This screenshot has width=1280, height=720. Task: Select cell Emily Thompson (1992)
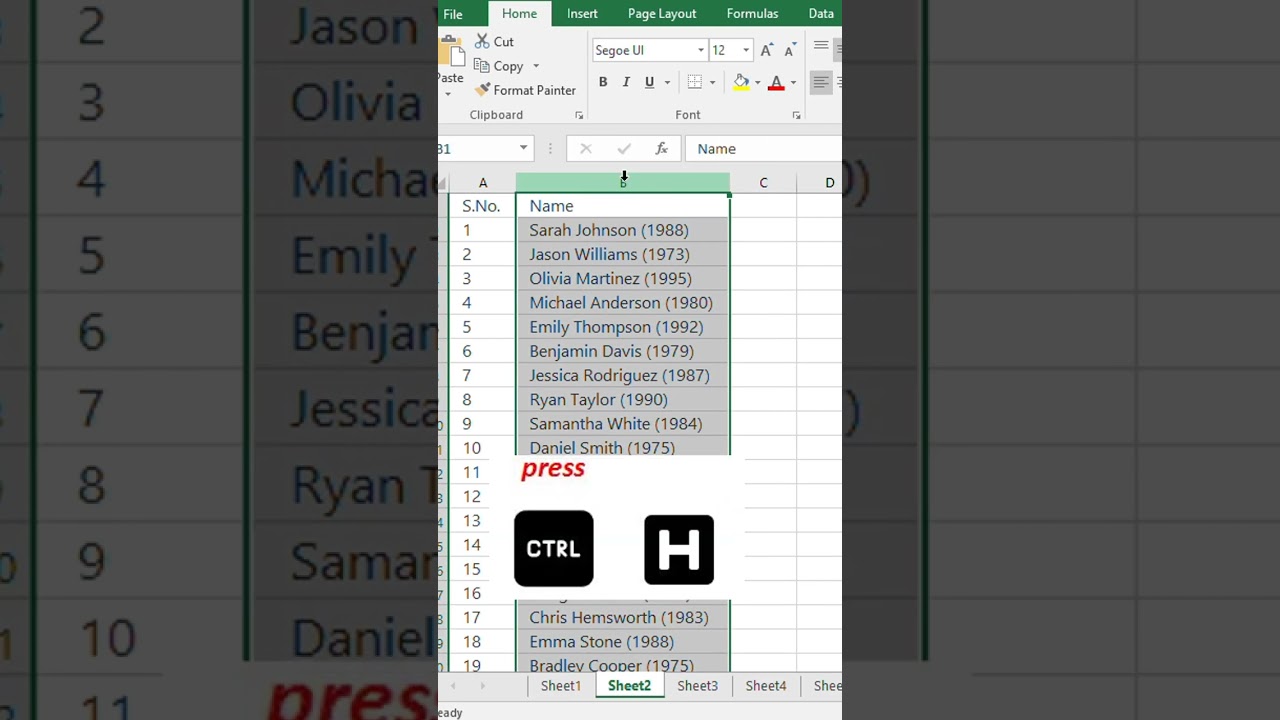tap(623, 327)
